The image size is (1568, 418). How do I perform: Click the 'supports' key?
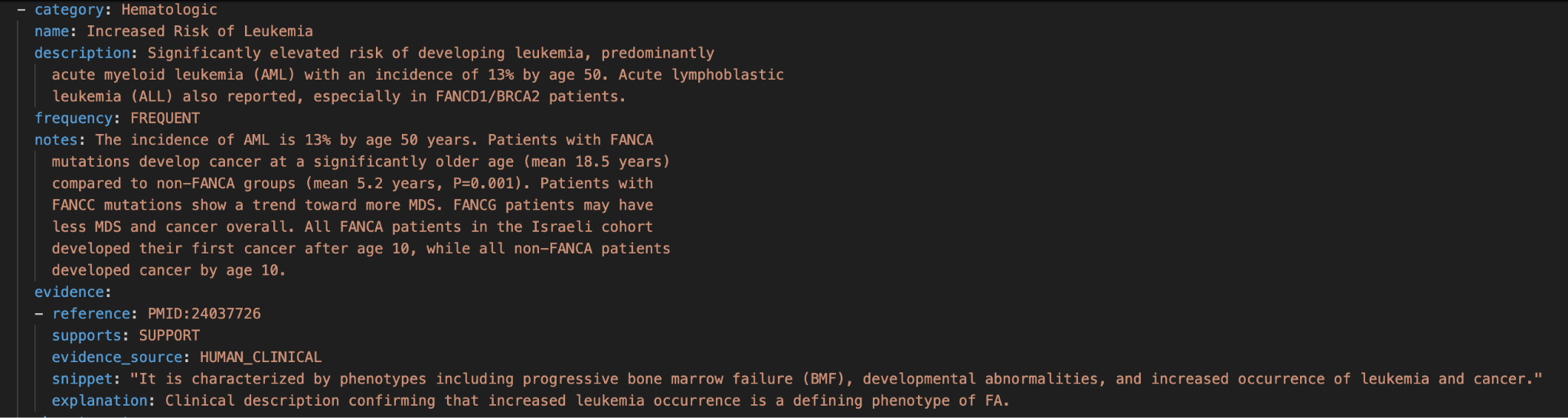(x=87, y=335)
